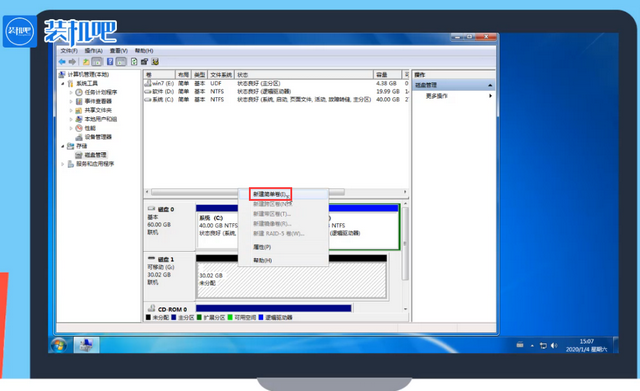Click the Refresh toolbar icon
This screenshot has width=640, height=391.
coord(134,62)
